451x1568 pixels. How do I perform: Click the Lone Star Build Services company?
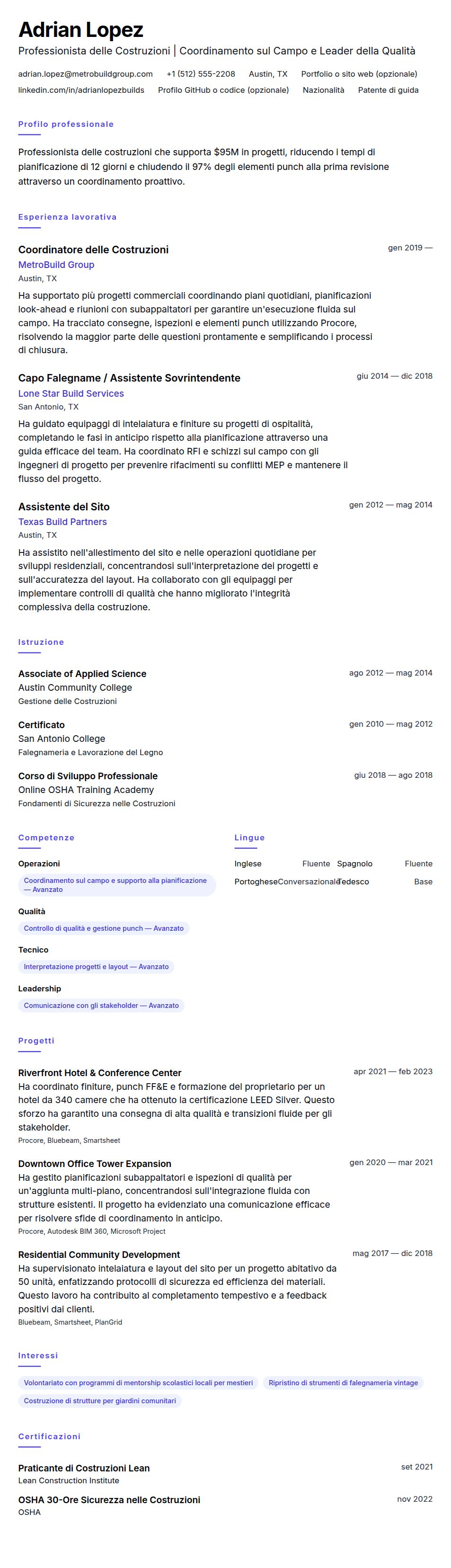pos(71,393)
